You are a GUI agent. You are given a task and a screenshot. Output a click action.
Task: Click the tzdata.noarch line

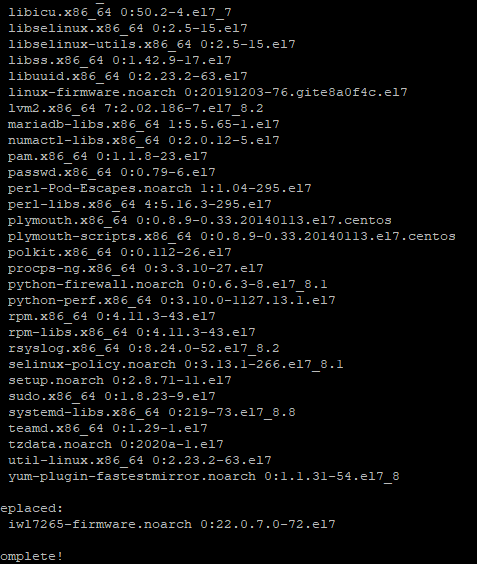[x=116, y=445]
